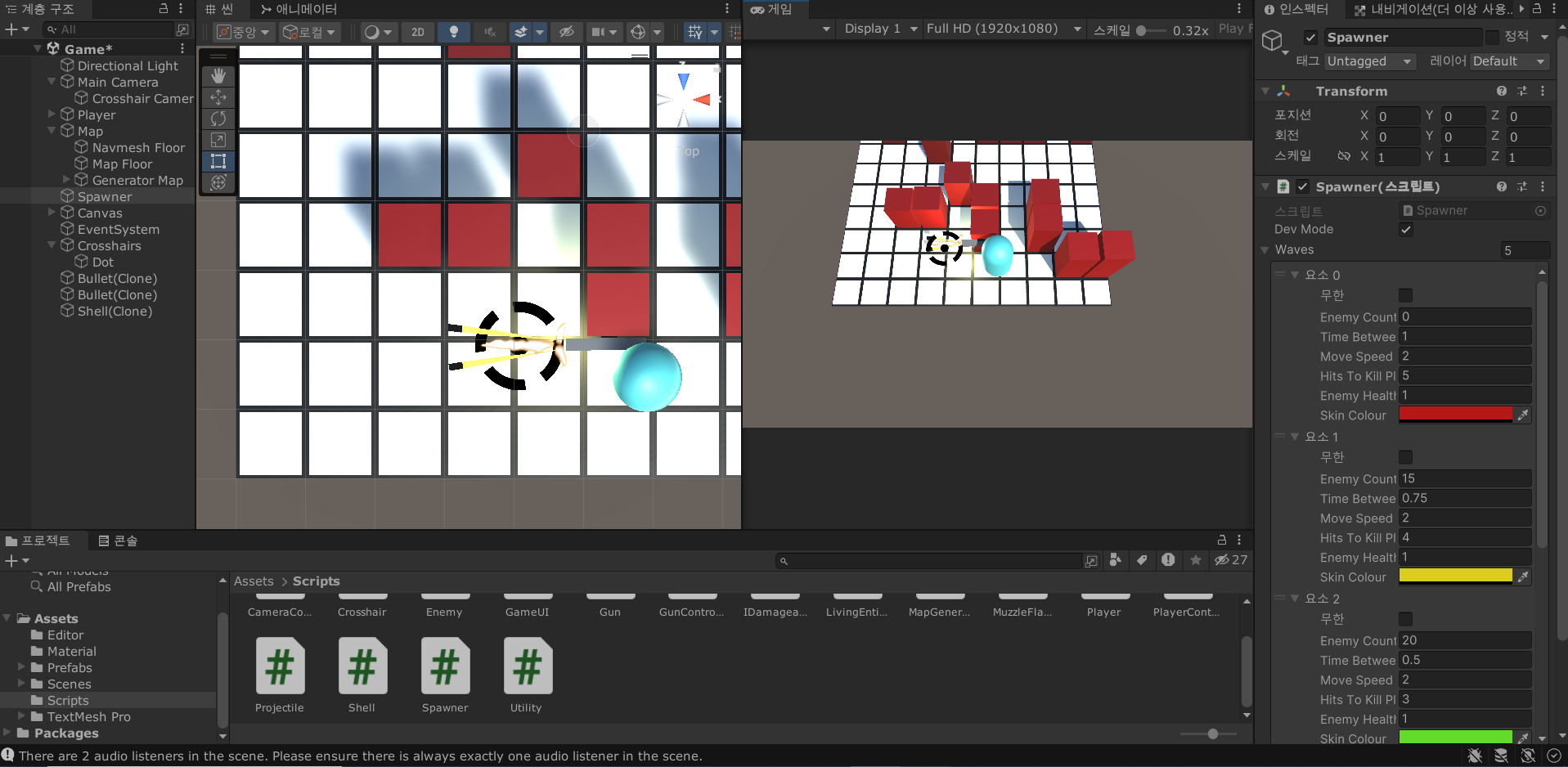The width and height of the screenshot is (1568, 767).
Task: Click Project search input field
Action: tap(929, 561)
